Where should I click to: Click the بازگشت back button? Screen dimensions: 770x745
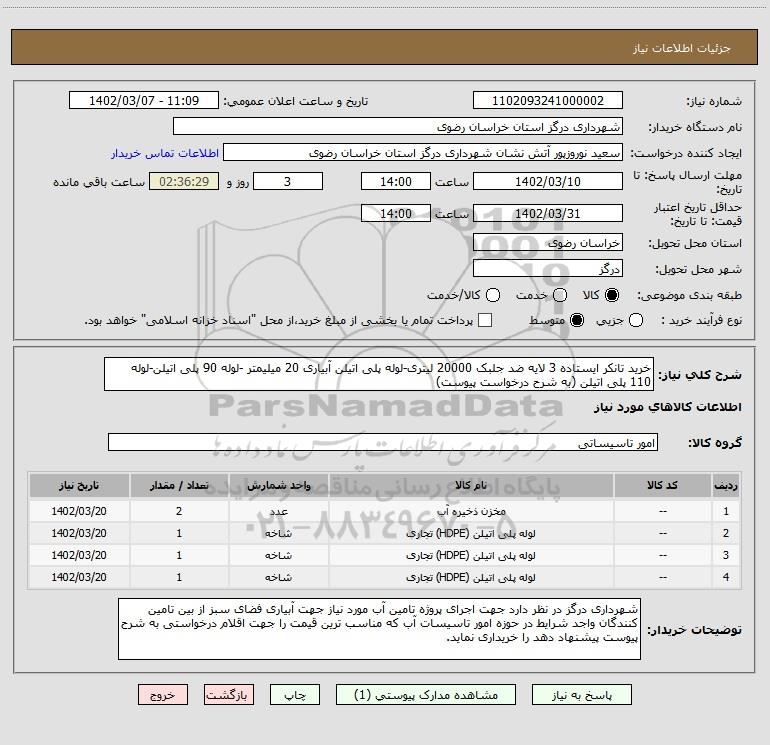tap(229, 695)
